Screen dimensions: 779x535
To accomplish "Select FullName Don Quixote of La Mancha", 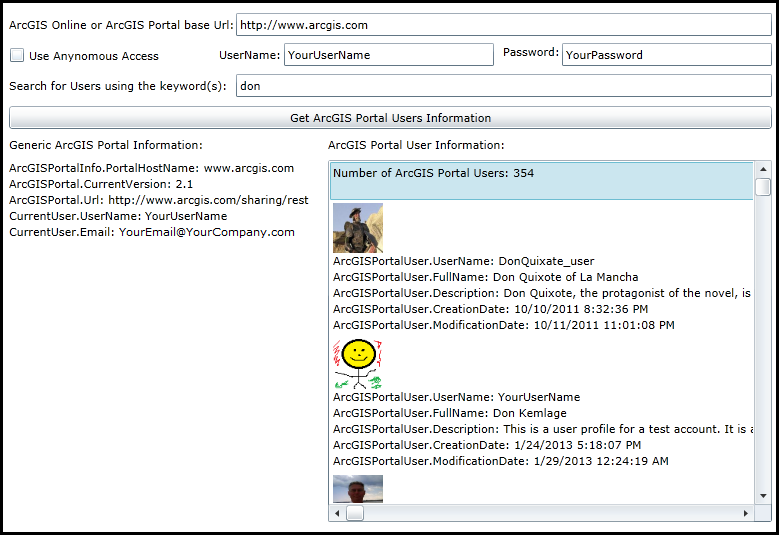I will tap(485, 277).
